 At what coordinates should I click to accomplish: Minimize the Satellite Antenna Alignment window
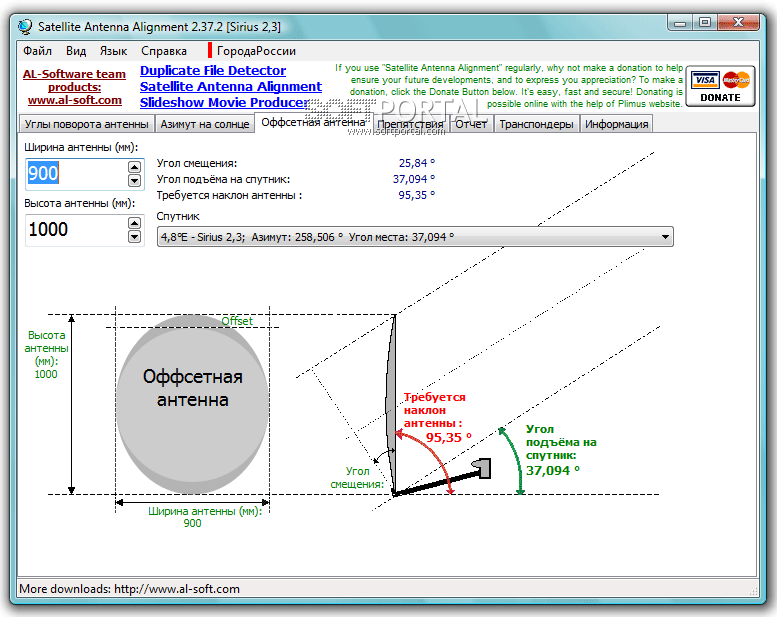(x=680, y=23)
